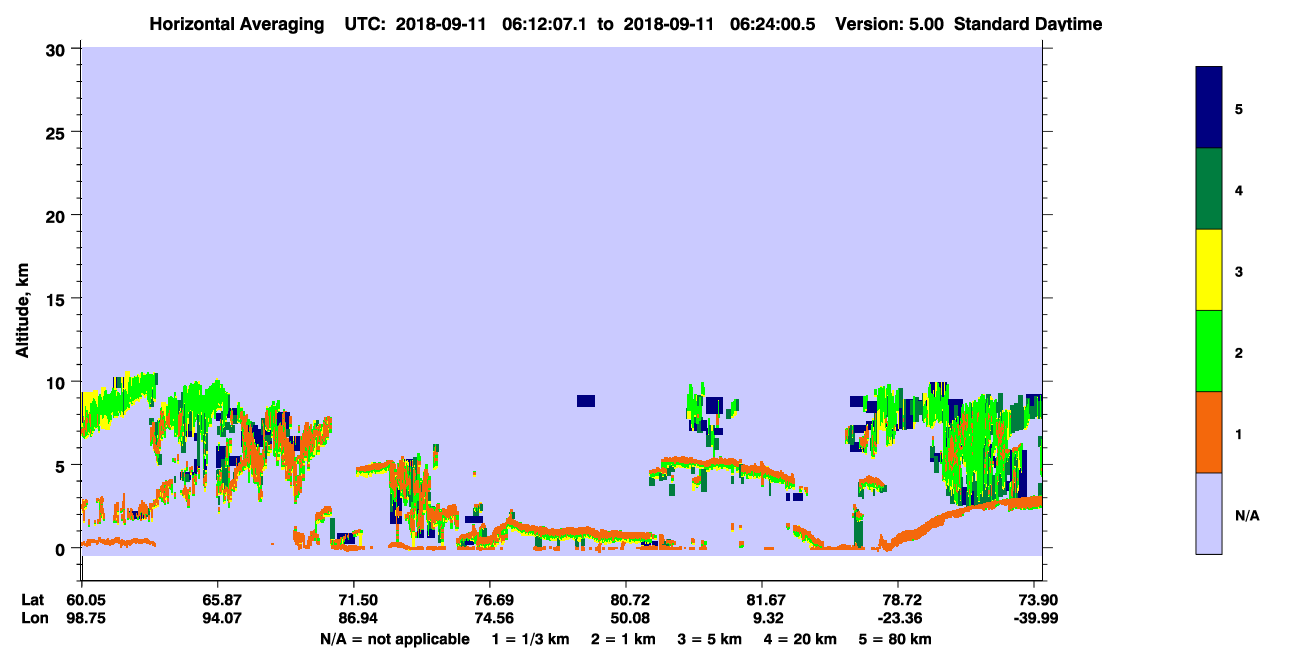Click the dark green colorbar segment labeled 4
The image size is (1300, 667).
[x=1209, y=189]
